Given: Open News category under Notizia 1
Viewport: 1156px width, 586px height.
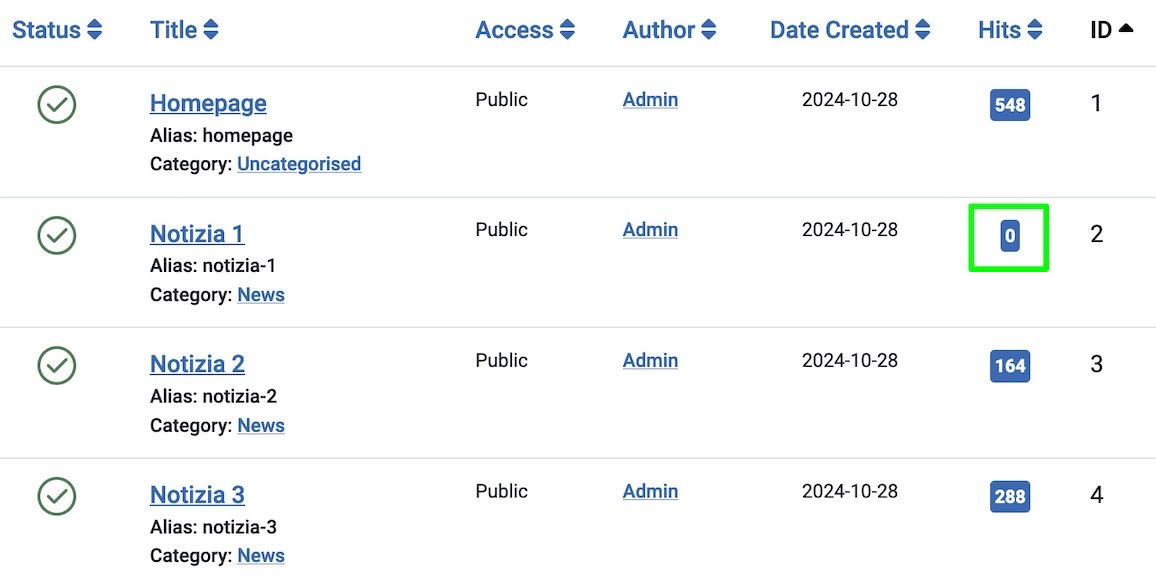Looking at the screenshot, I should (x=261, y=295).
